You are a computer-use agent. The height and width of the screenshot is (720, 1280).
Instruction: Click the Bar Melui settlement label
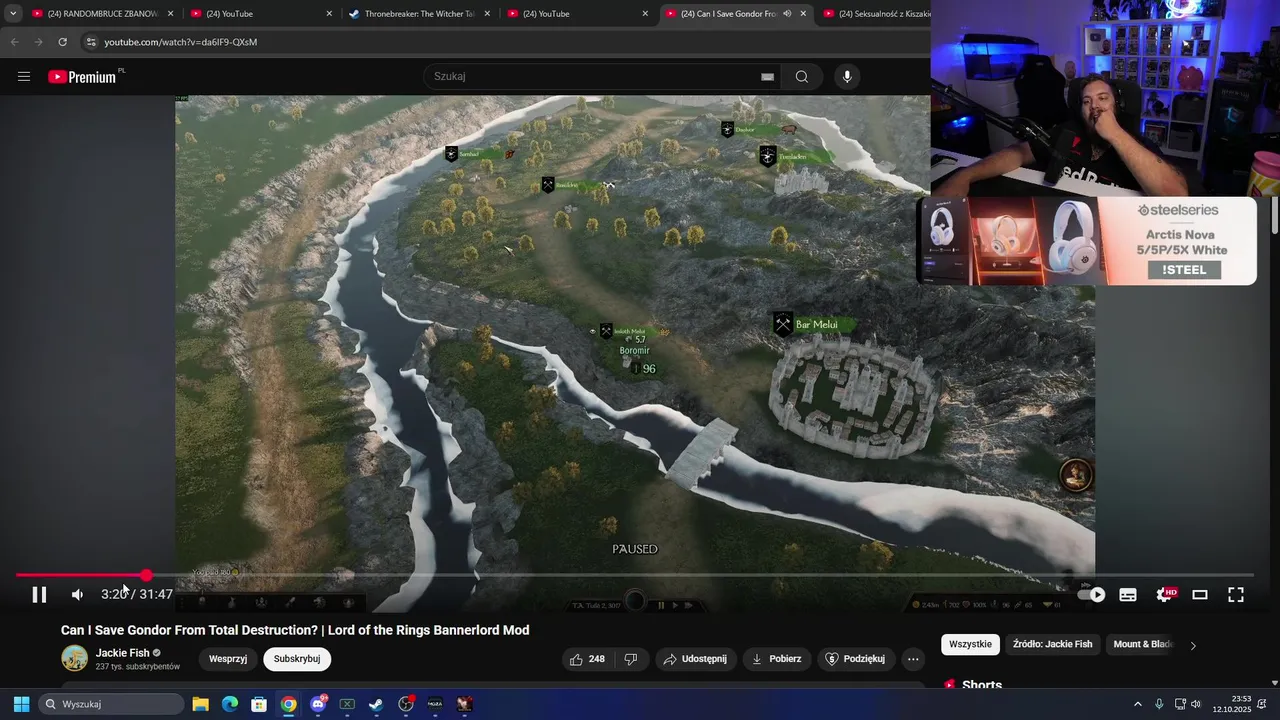[816, 325]
